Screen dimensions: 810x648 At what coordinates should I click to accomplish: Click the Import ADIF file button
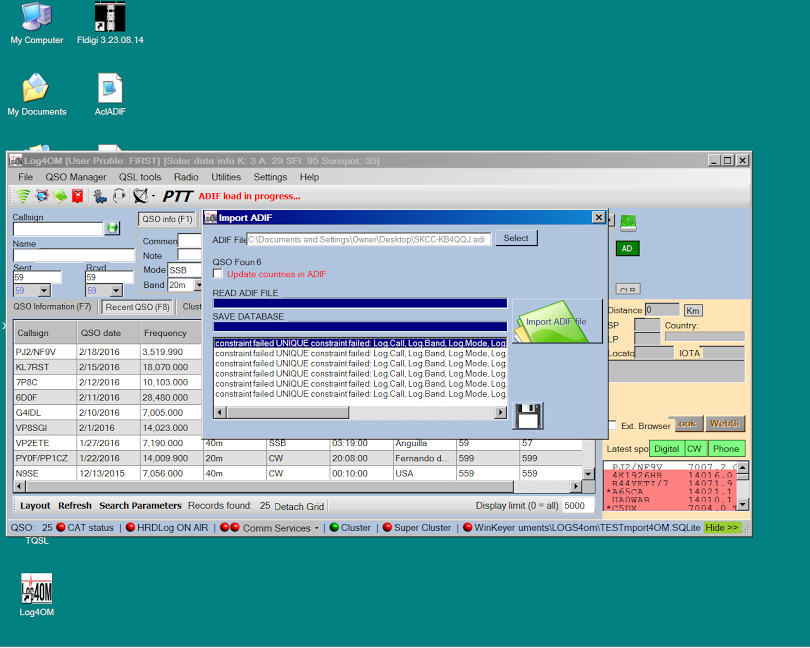point(557,321)
